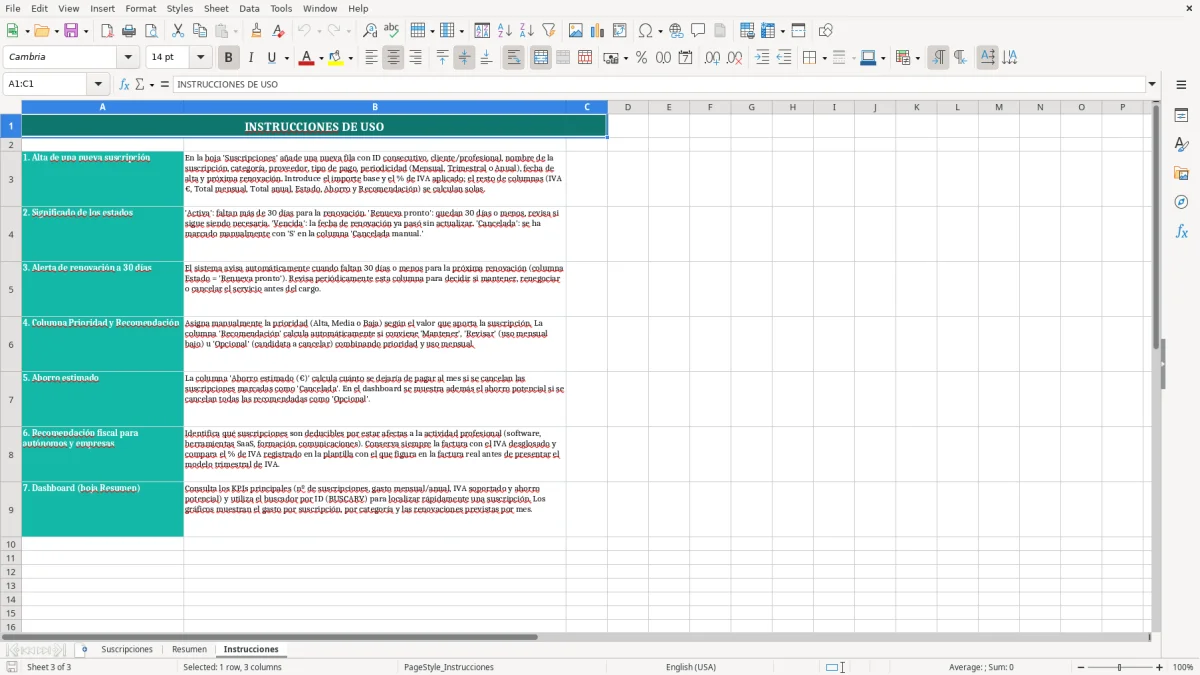
Task: Cut the selected cells
Action: (178, 31)
